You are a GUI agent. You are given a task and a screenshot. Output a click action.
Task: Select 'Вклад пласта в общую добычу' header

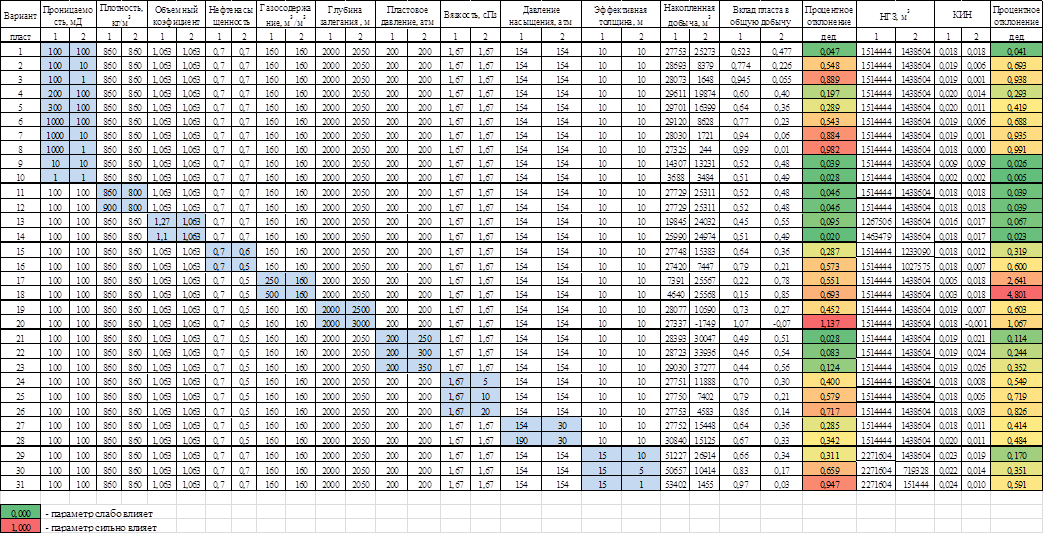click(x=760, y=15)
